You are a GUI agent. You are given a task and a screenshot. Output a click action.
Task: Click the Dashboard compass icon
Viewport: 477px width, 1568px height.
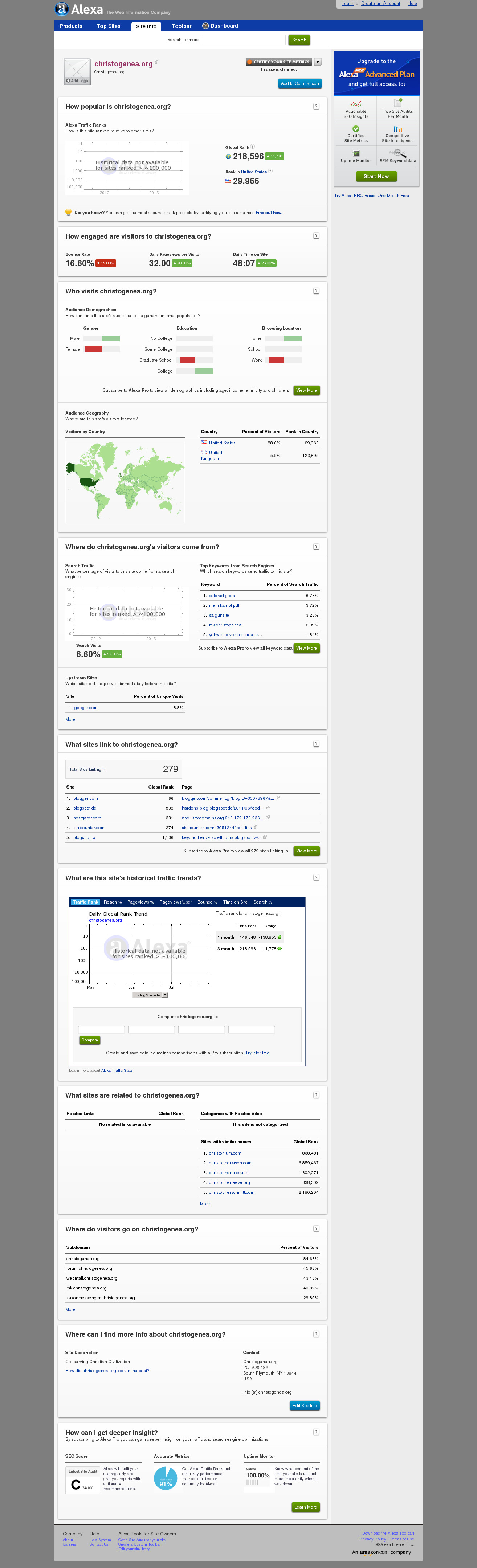click(x=205, y=26)
